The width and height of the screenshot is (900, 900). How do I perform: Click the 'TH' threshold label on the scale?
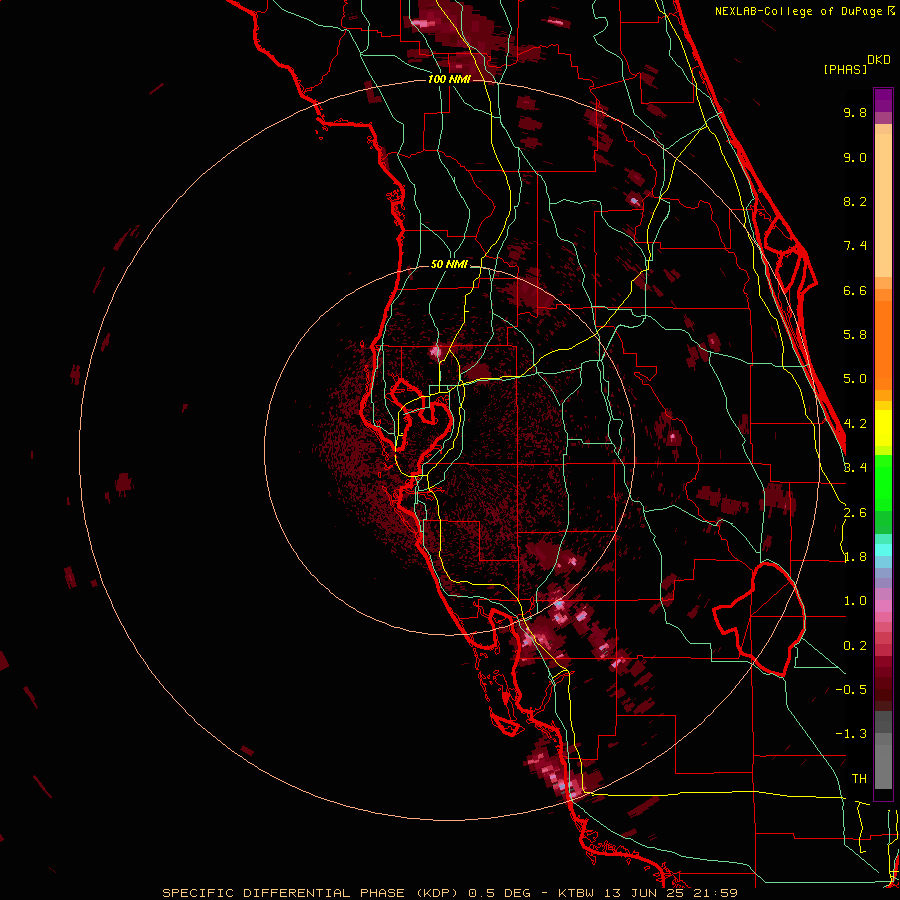(x=859, y=779)
